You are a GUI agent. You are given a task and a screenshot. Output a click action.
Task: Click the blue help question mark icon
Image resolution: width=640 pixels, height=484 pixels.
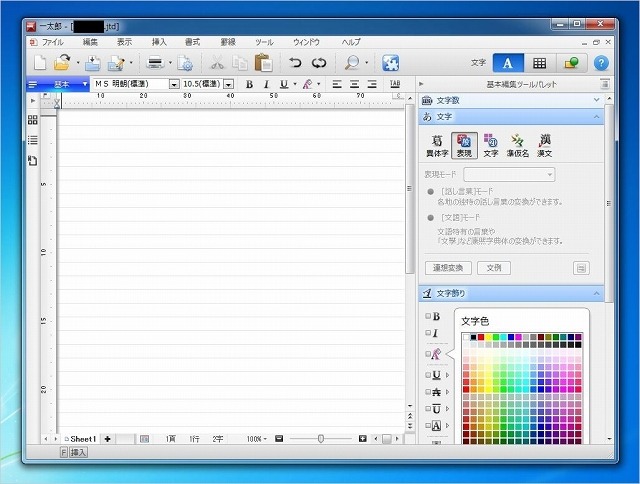(601, 62)
